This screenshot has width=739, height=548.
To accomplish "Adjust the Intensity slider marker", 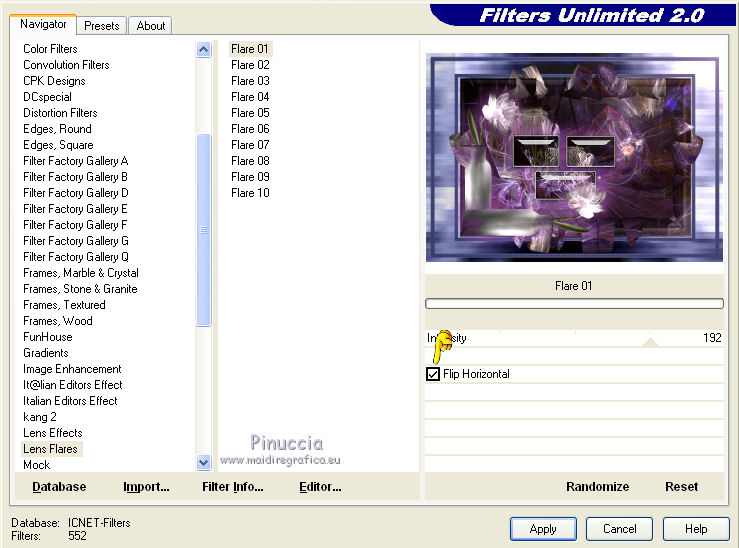I will tap(650, 342).
